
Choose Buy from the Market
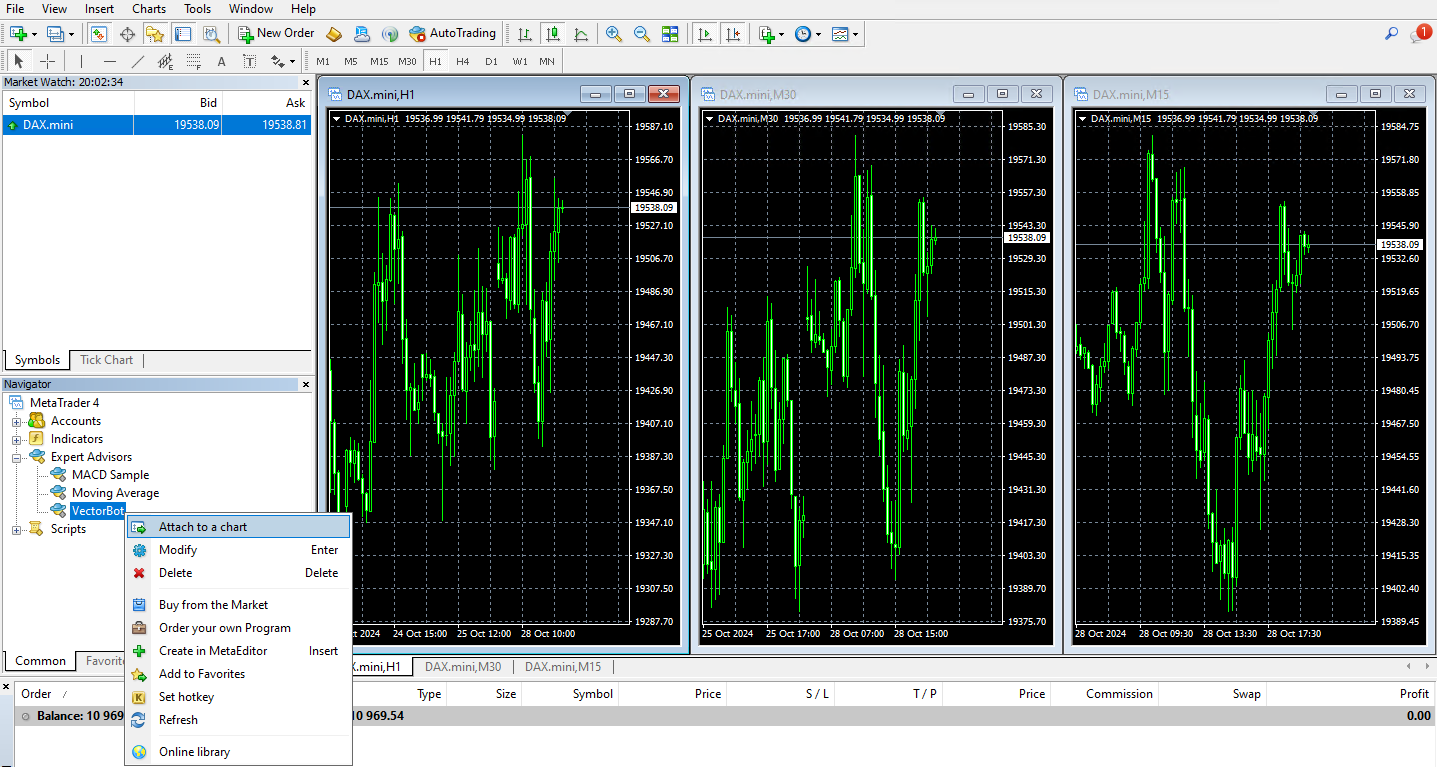[238, 605]
